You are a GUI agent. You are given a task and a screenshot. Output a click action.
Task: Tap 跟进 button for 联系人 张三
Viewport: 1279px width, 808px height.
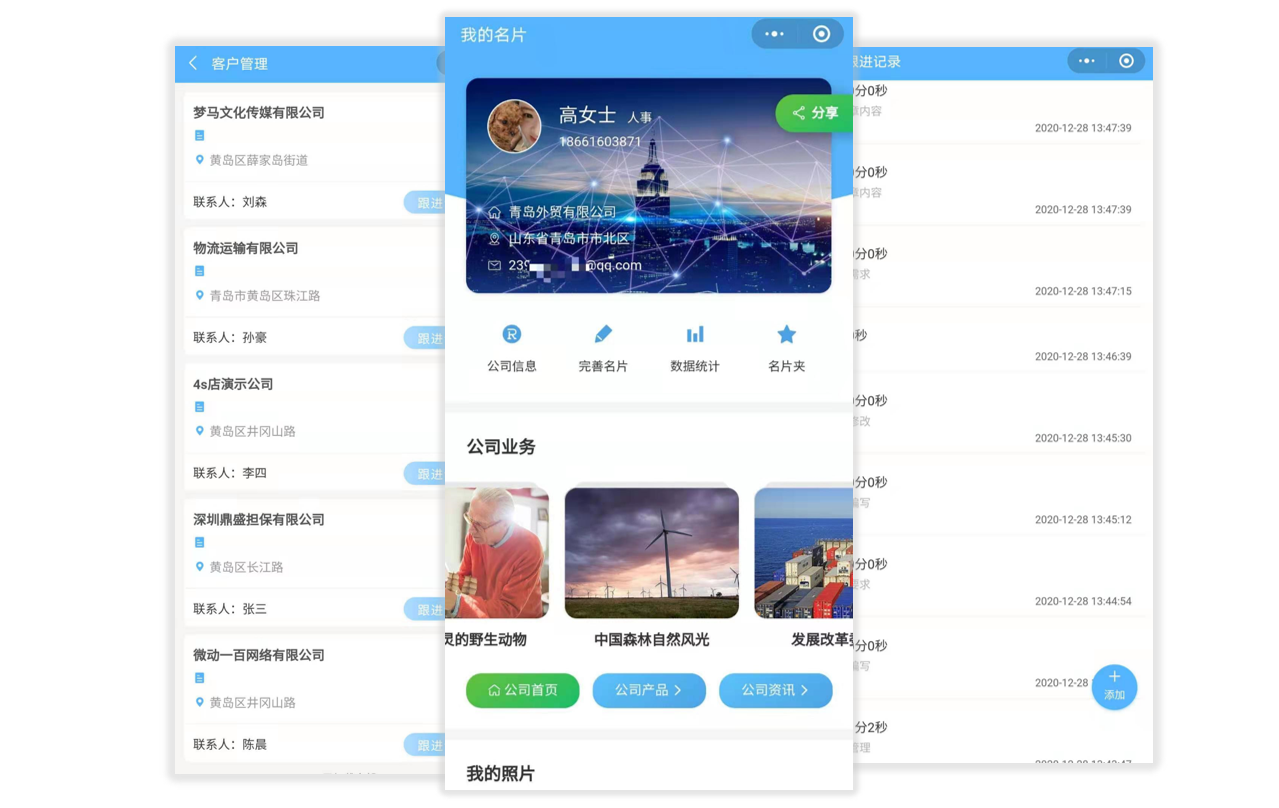click(425, 609)
